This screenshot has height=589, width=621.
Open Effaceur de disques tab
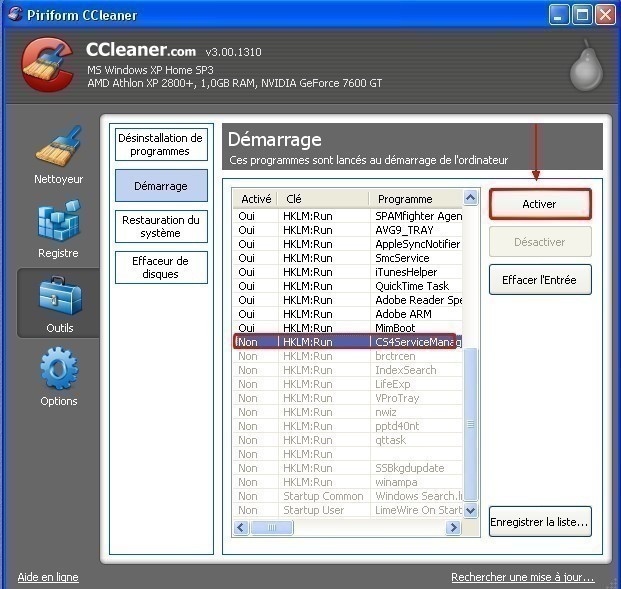[160, 267]
